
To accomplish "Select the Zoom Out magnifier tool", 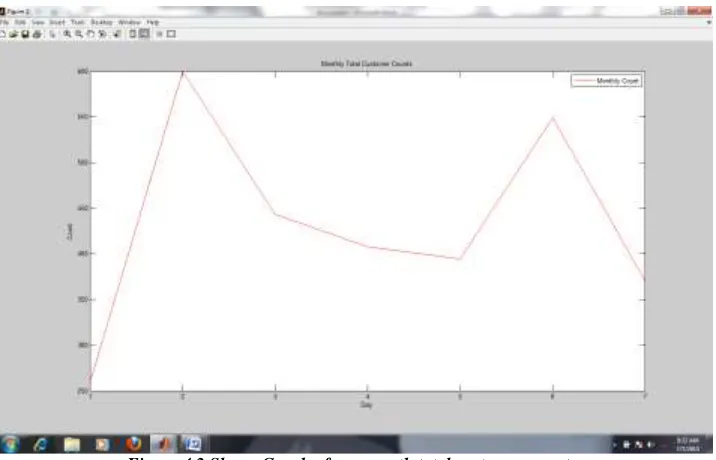I will (79, 34).
